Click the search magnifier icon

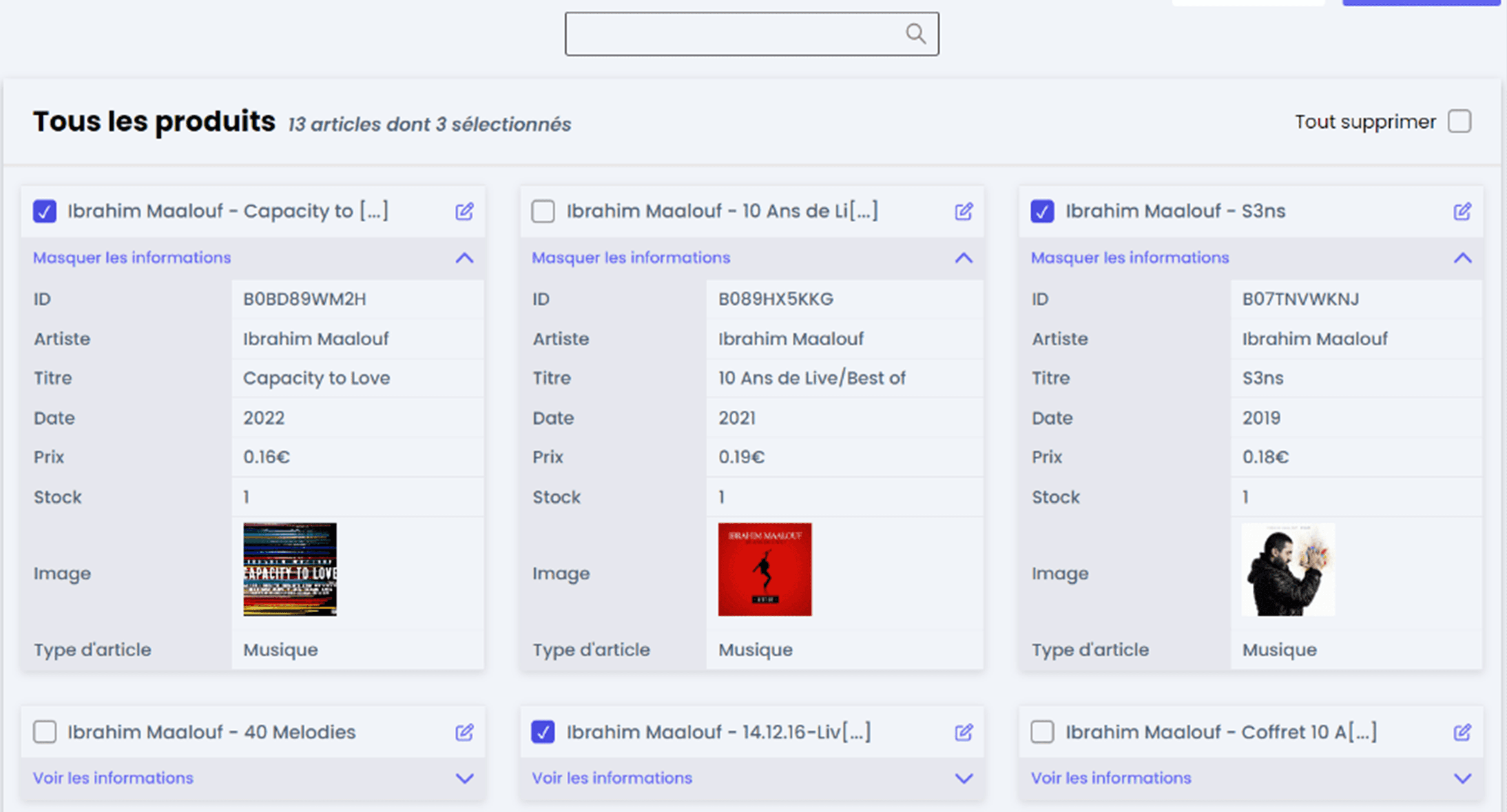[x=916, y=34]
